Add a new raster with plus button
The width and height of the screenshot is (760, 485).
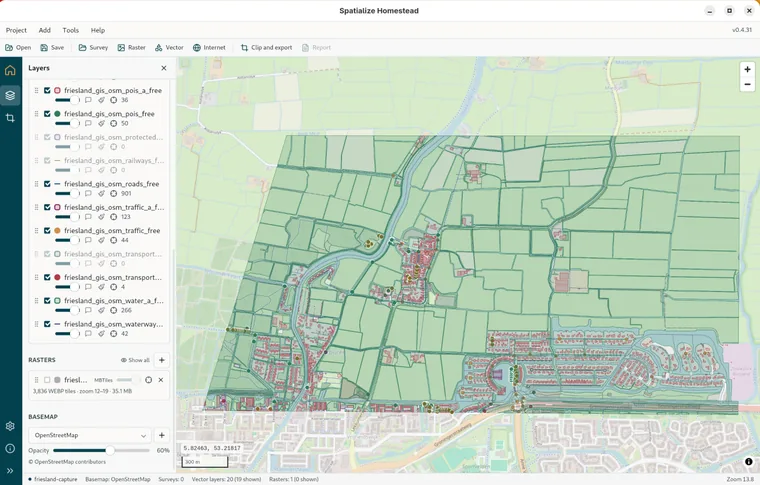point(162,360)
